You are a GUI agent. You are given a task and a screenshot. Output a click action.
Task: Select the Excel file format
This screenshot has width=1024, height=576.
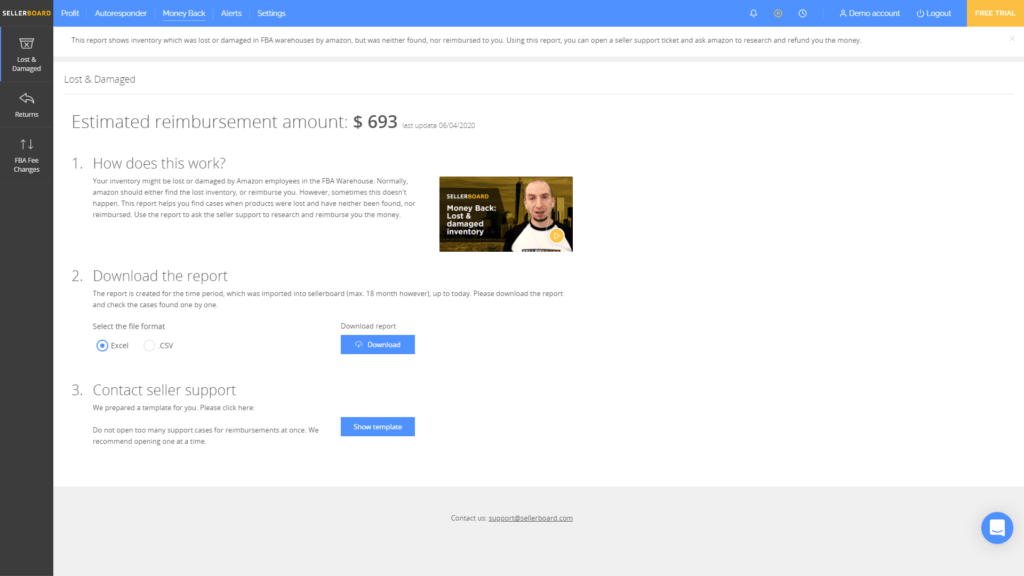(x=102, y=345)
